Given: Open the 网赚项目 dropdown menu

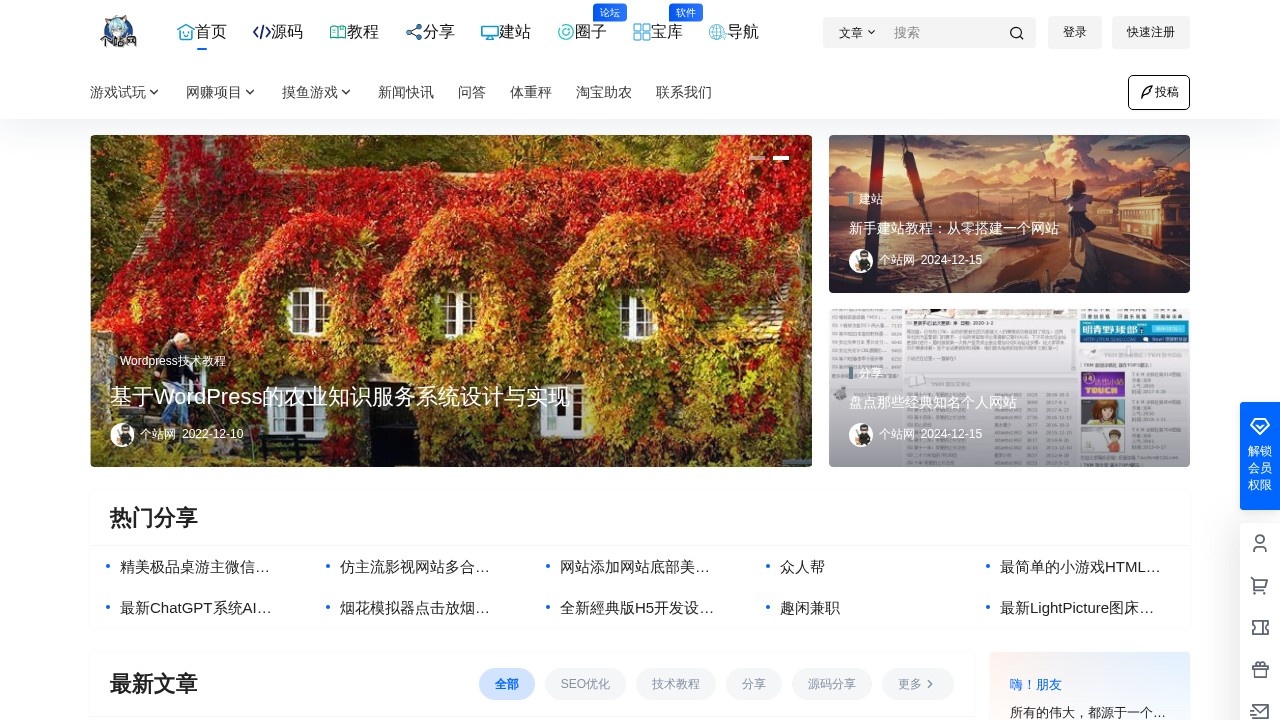Looking at the screenshot, I should (x=220, y=92).
